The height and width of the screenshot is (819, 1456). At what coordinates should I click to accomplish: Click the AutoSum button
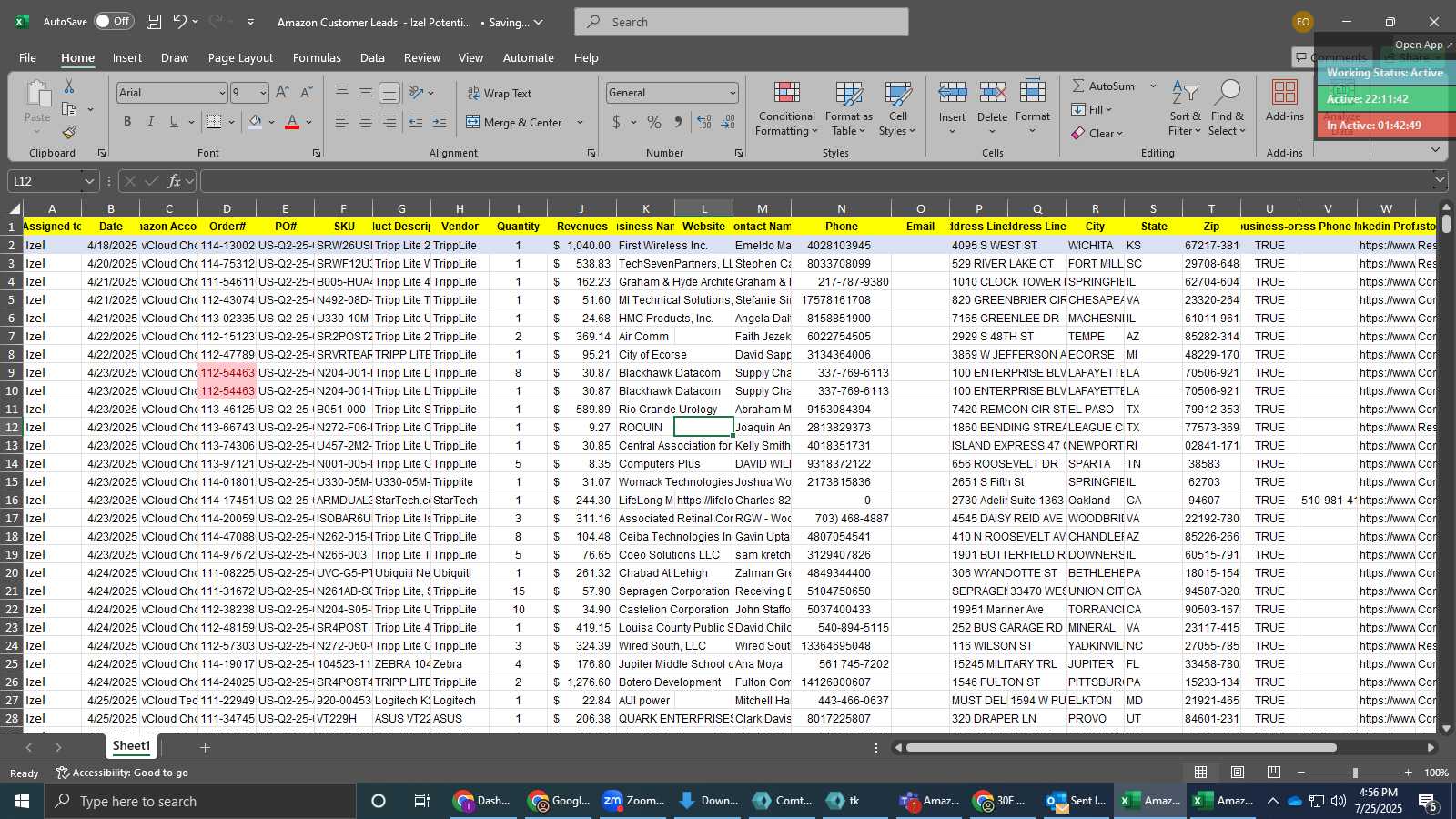click(x=1102, y=86)
